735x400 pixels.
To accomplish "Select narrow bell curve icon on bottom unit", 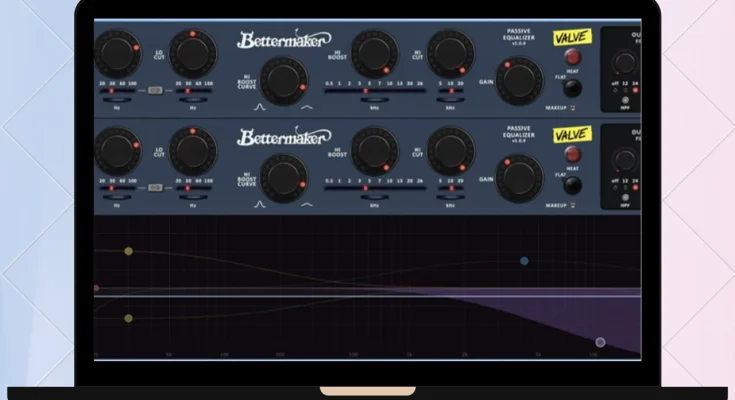I will coord(261,204).
